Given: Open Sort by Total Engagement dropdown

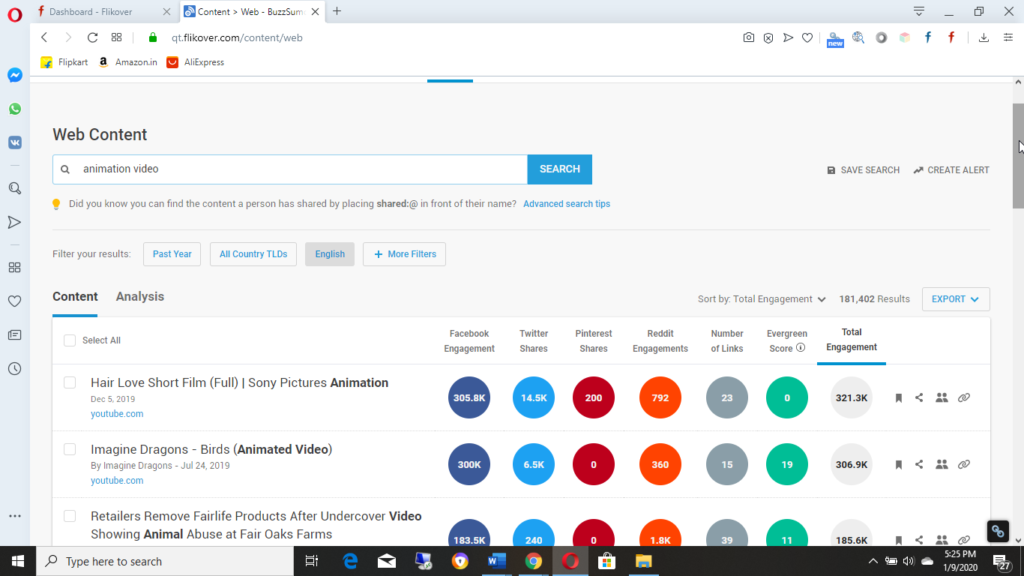Looking at the screenshot, I should (761, 299).
